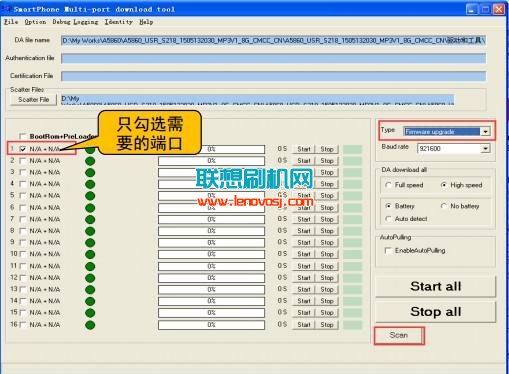Toggle the BootRom+PreLoader checkbox

click(x=22, y=136)
